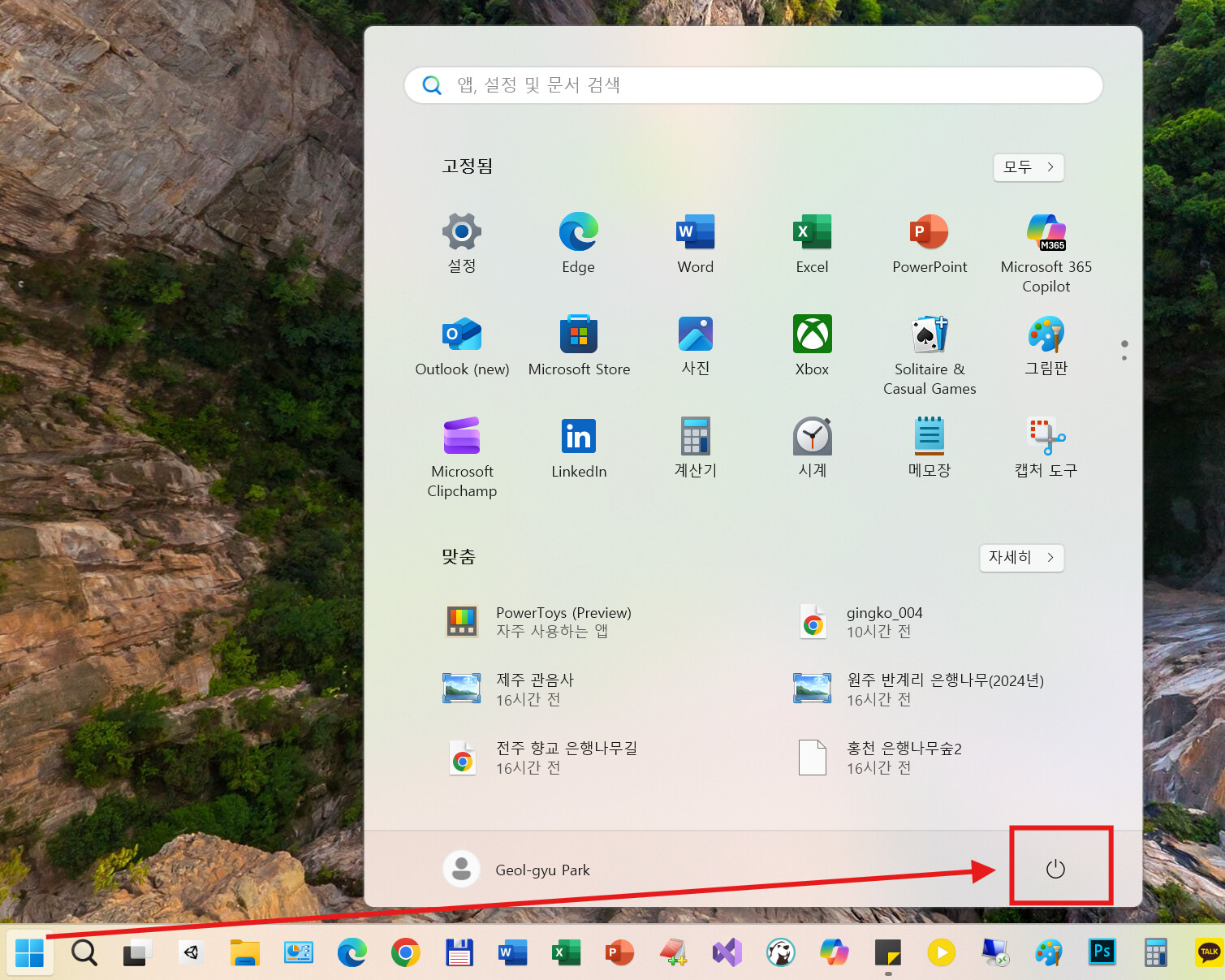Open Microsoft 365 Copilot pinned app

click(1046, 253)
